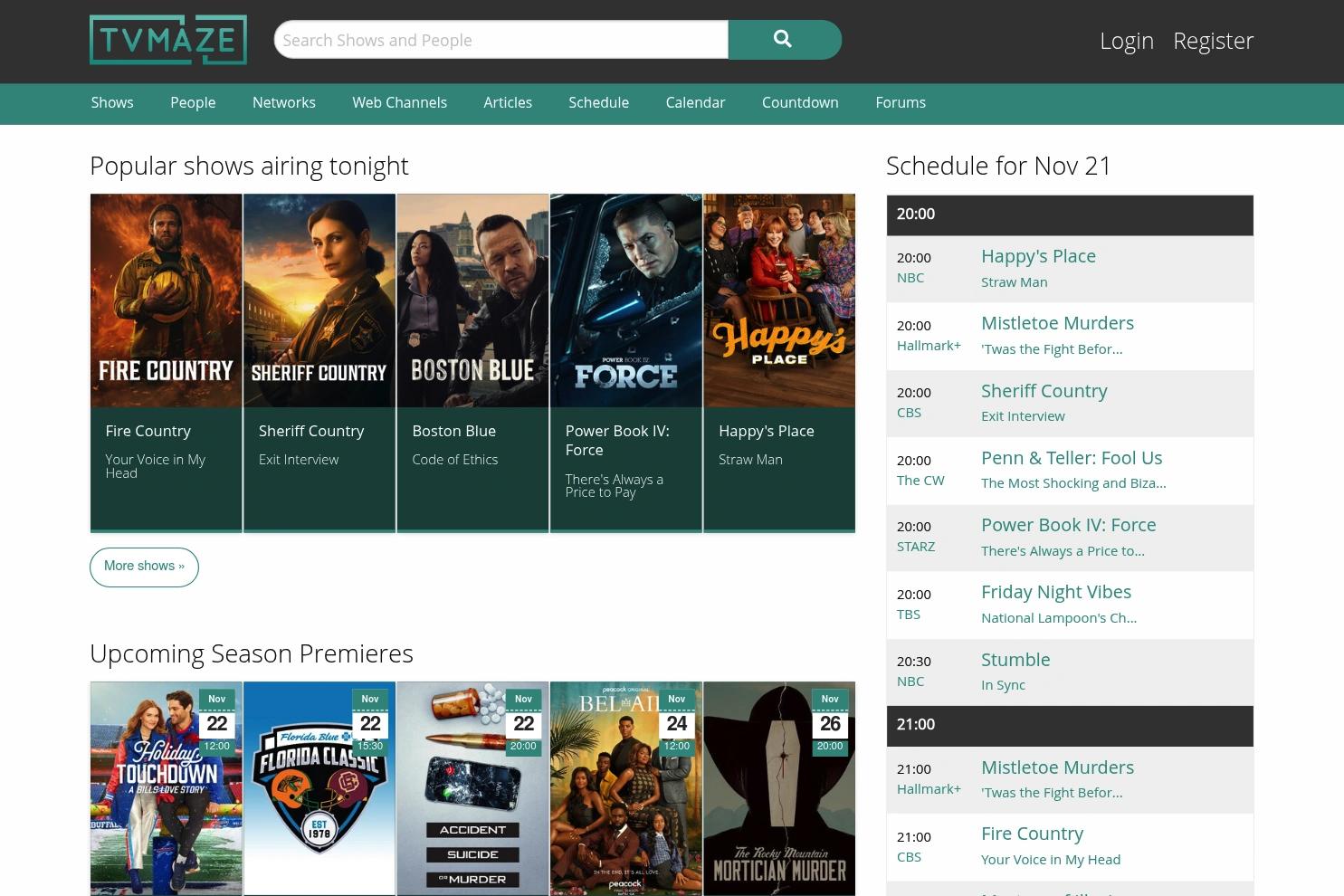
Task: Click the CBS network link at 20:00
Action: click(909, 413)
